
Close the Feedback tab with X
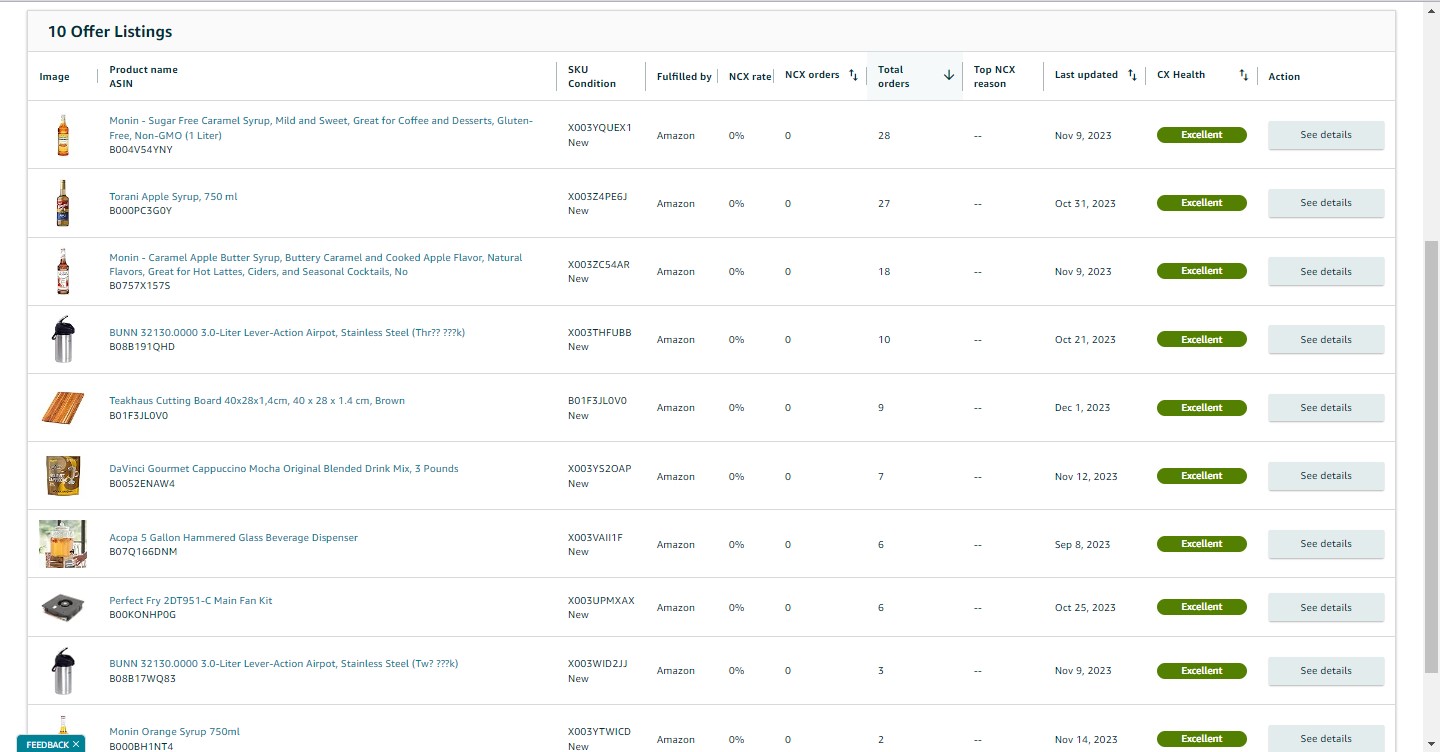[x=76, y=744]
